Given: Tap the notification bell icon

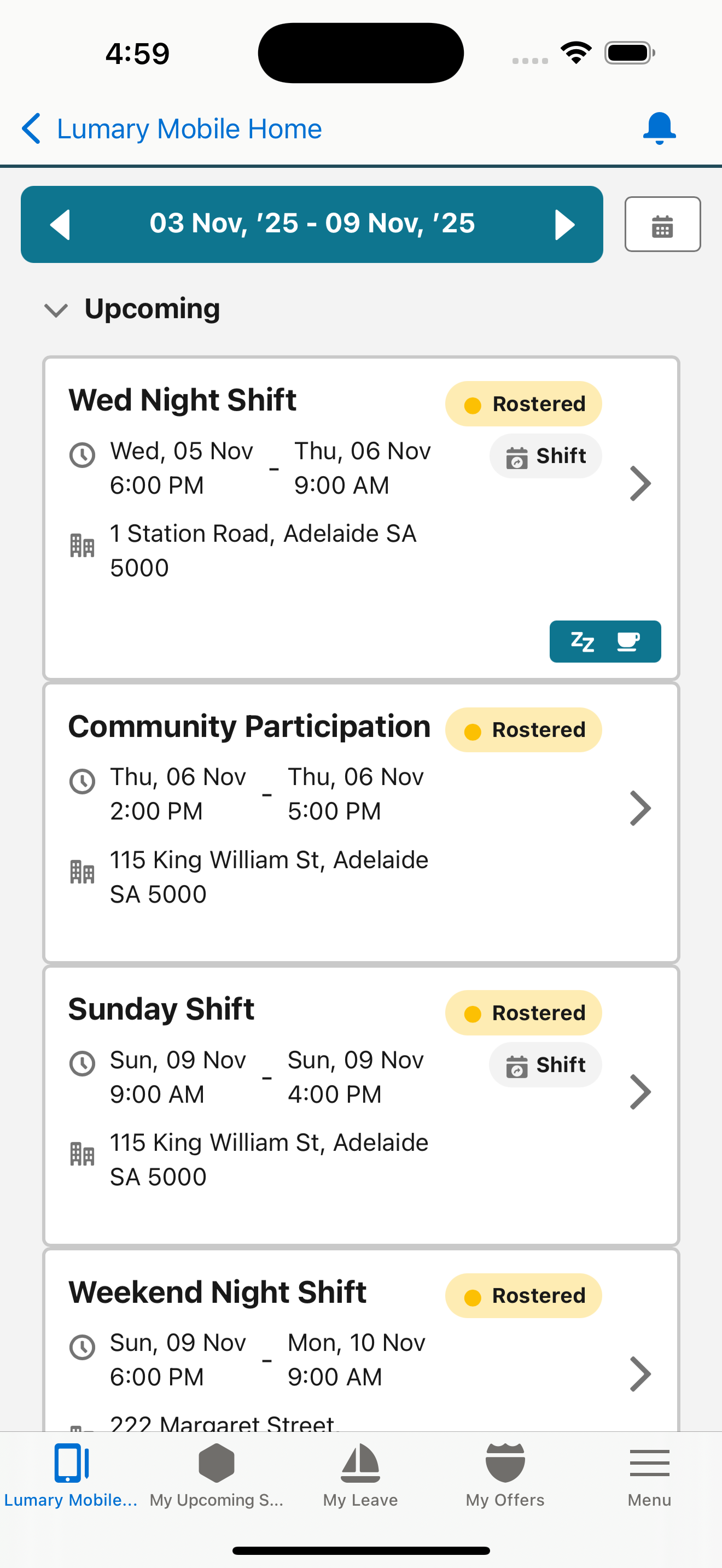Looking at the screenshot, I should click(x=659, y=128).
